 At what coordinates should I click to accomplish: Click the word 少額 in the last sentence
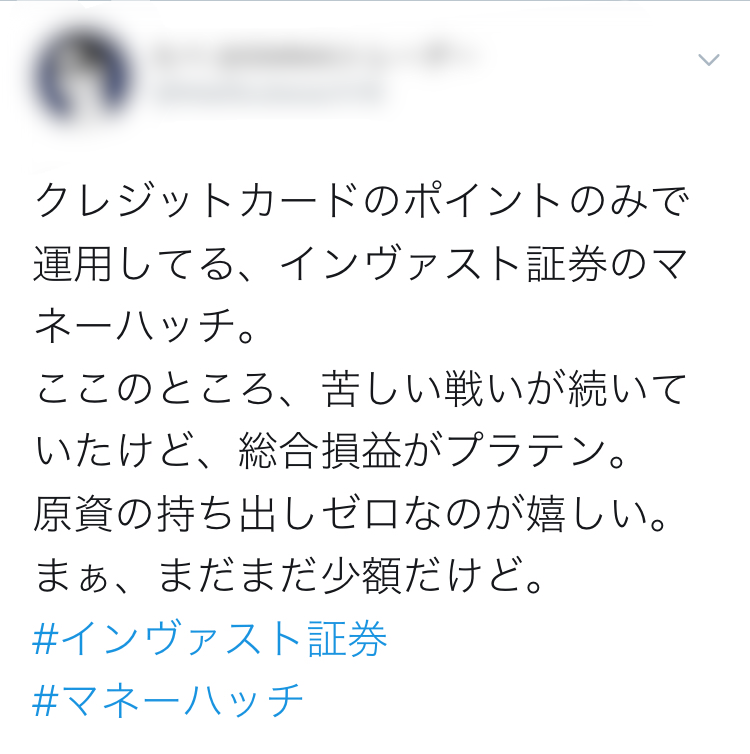coord(361,576)
